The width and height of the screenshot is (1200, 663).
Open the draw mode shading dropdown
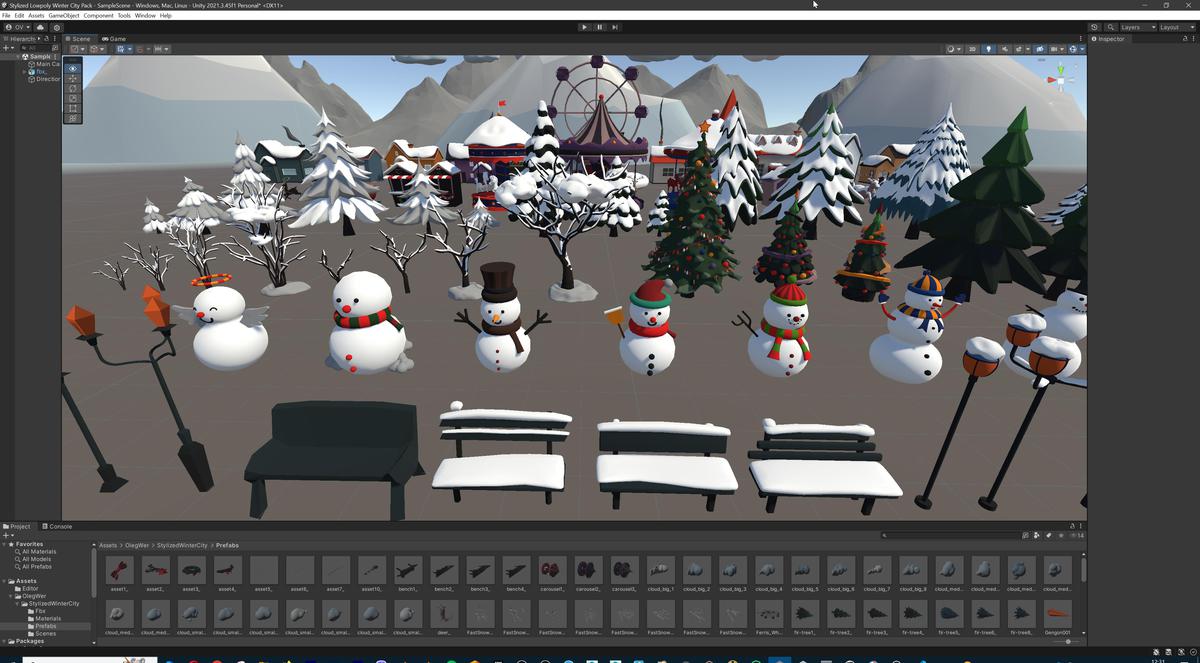(x=954, y=49)
